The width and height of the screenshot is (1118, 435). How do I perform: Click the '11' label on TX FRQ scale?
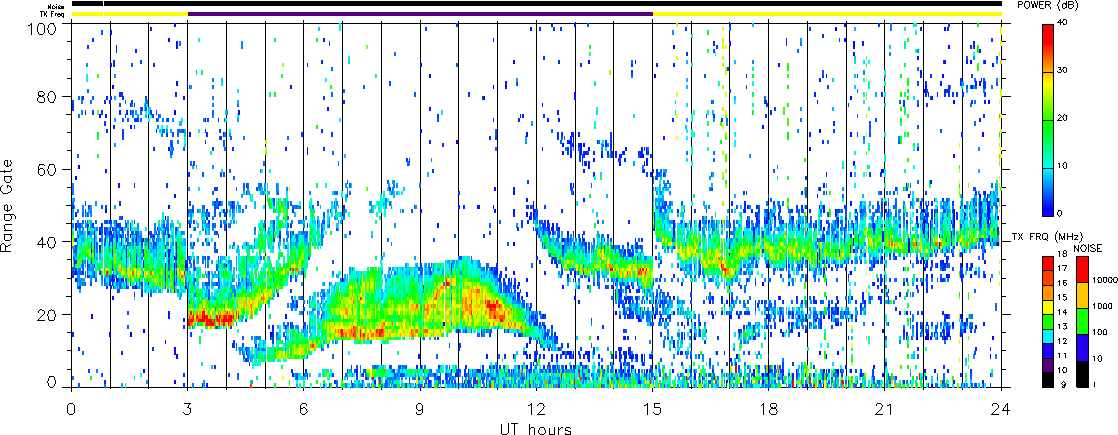click(x=1061, y=356)
